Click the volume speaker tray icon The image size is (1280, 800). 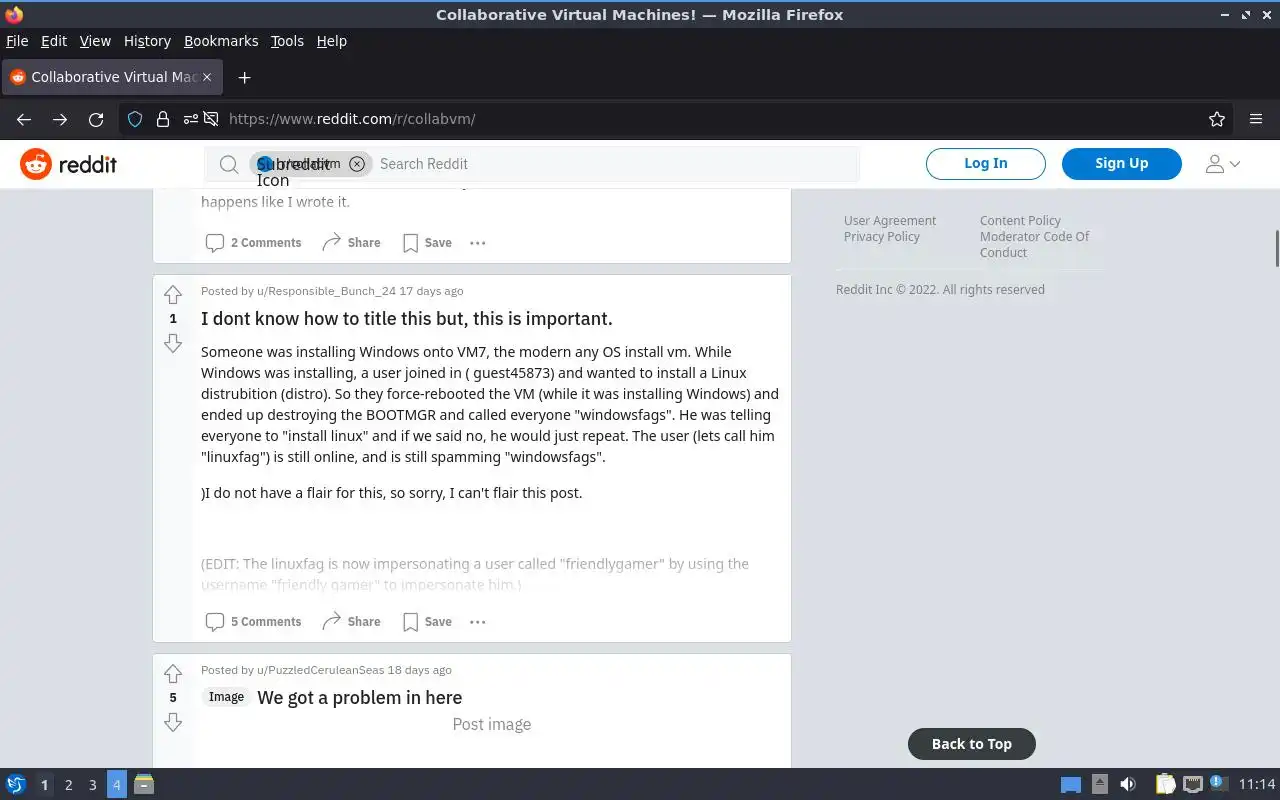click(x=1128, y=785)
